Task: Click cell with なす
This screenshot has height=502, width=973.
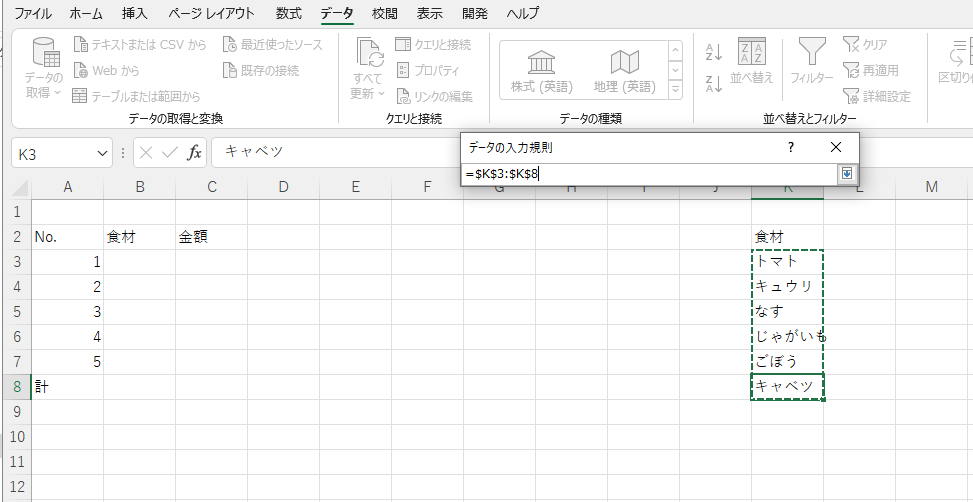Action: pos(787,311)
